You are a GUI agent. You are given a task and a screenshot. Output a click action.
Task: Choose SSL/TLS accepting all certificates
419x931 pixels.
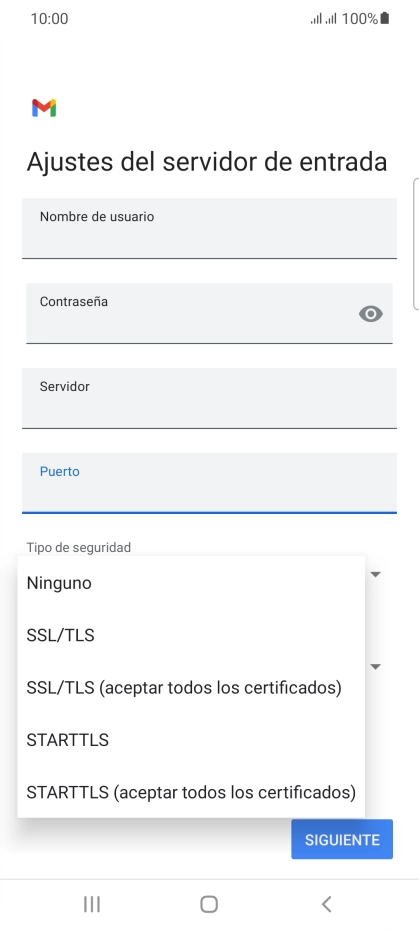[191, 688]
